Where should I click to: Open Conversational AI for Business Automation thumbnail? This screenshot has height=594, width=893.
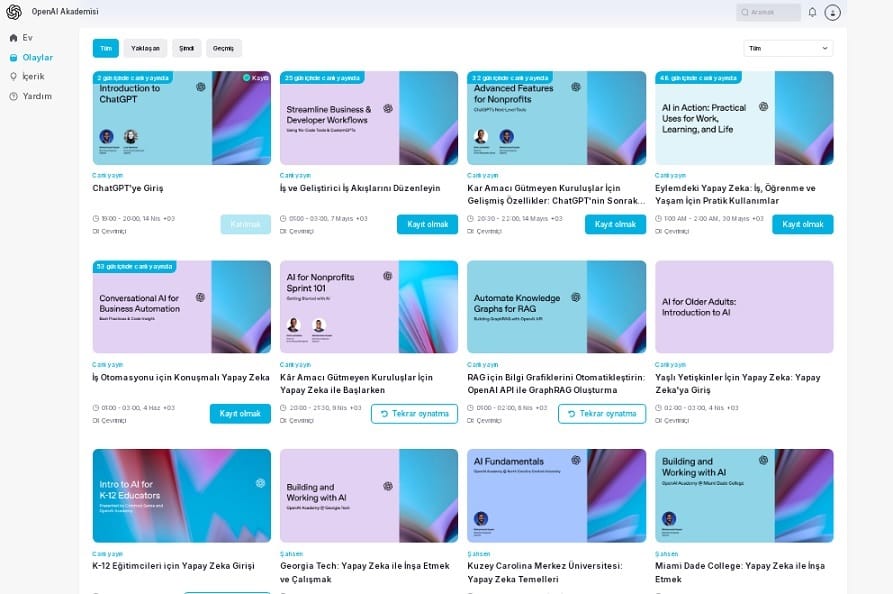182,307
